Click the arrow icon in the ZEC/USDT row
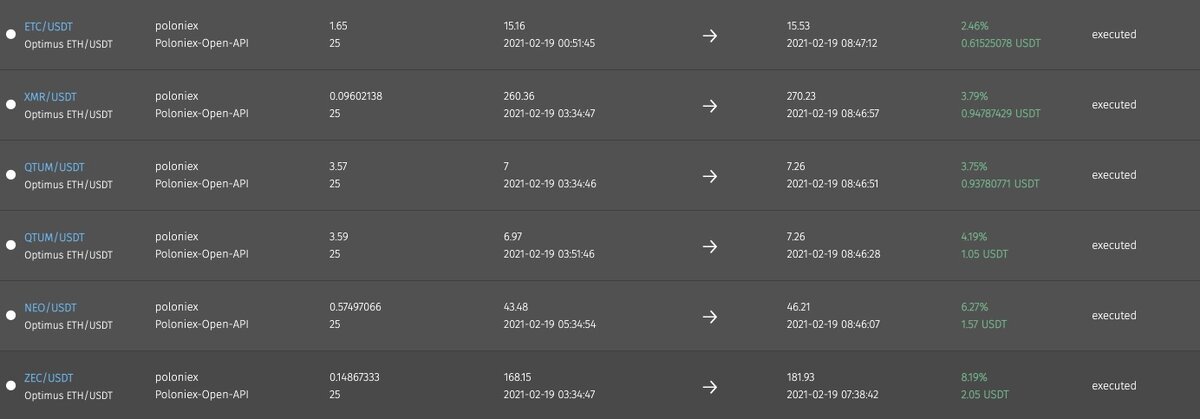 [710, 386]
